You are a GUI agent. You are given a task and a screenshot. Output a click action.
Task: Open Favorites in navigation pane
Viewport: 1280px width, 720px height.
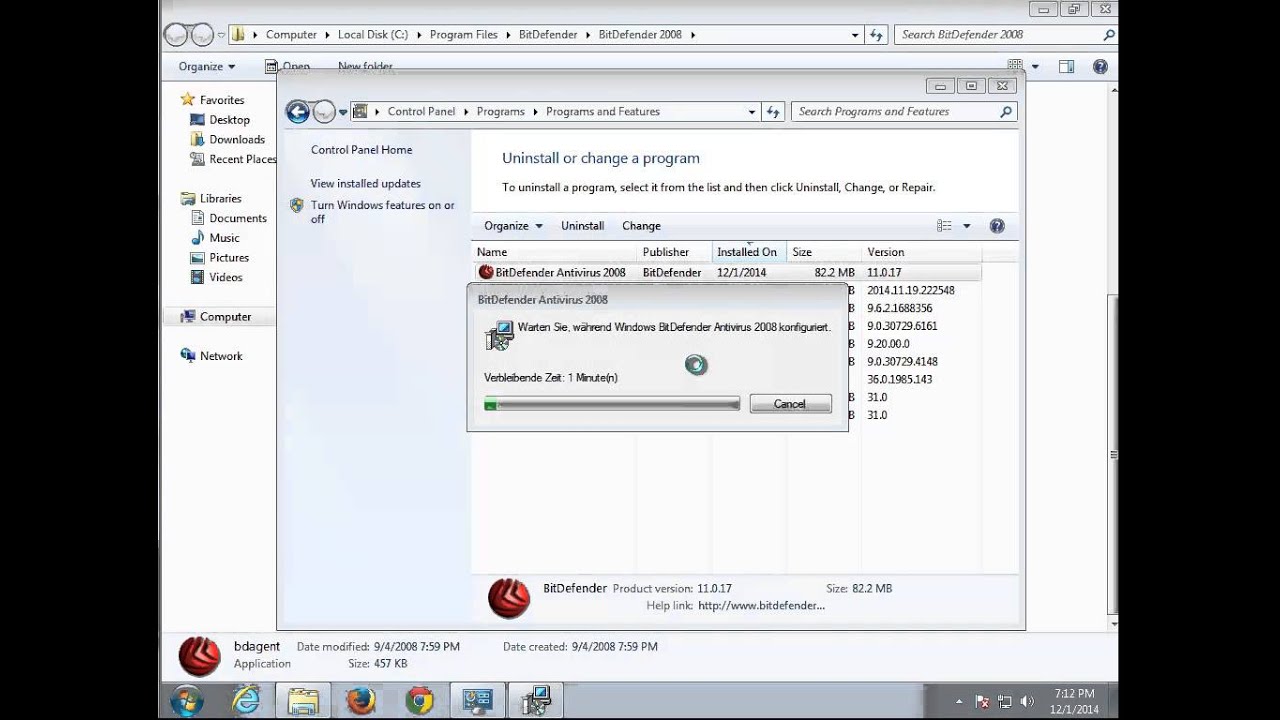(x=222, y=100)
